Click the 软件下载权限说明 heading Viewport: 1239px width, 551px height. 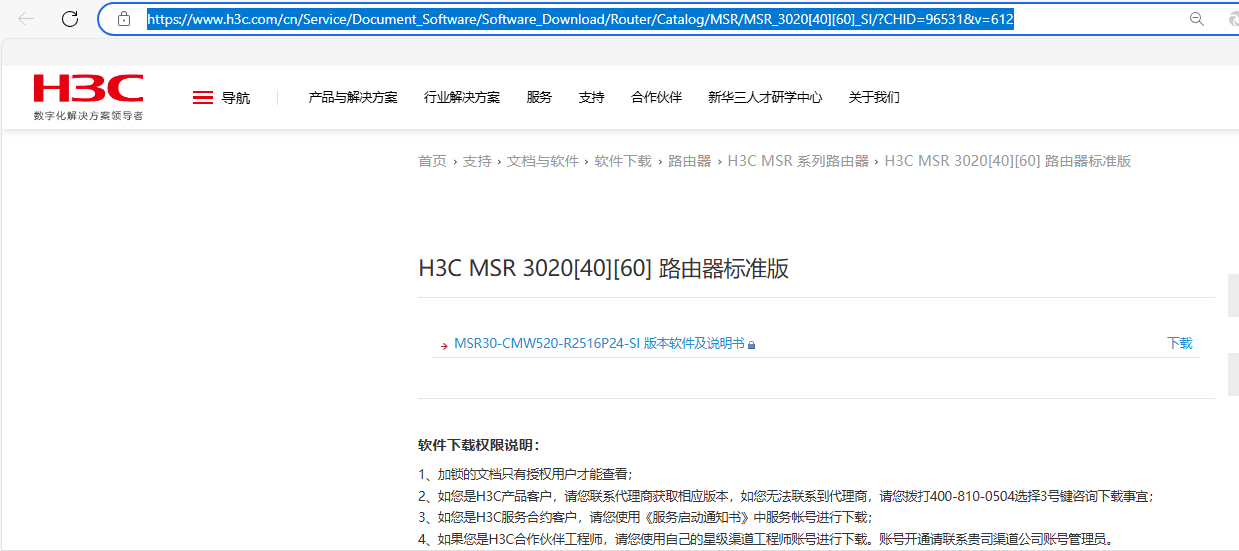[479, 445]
